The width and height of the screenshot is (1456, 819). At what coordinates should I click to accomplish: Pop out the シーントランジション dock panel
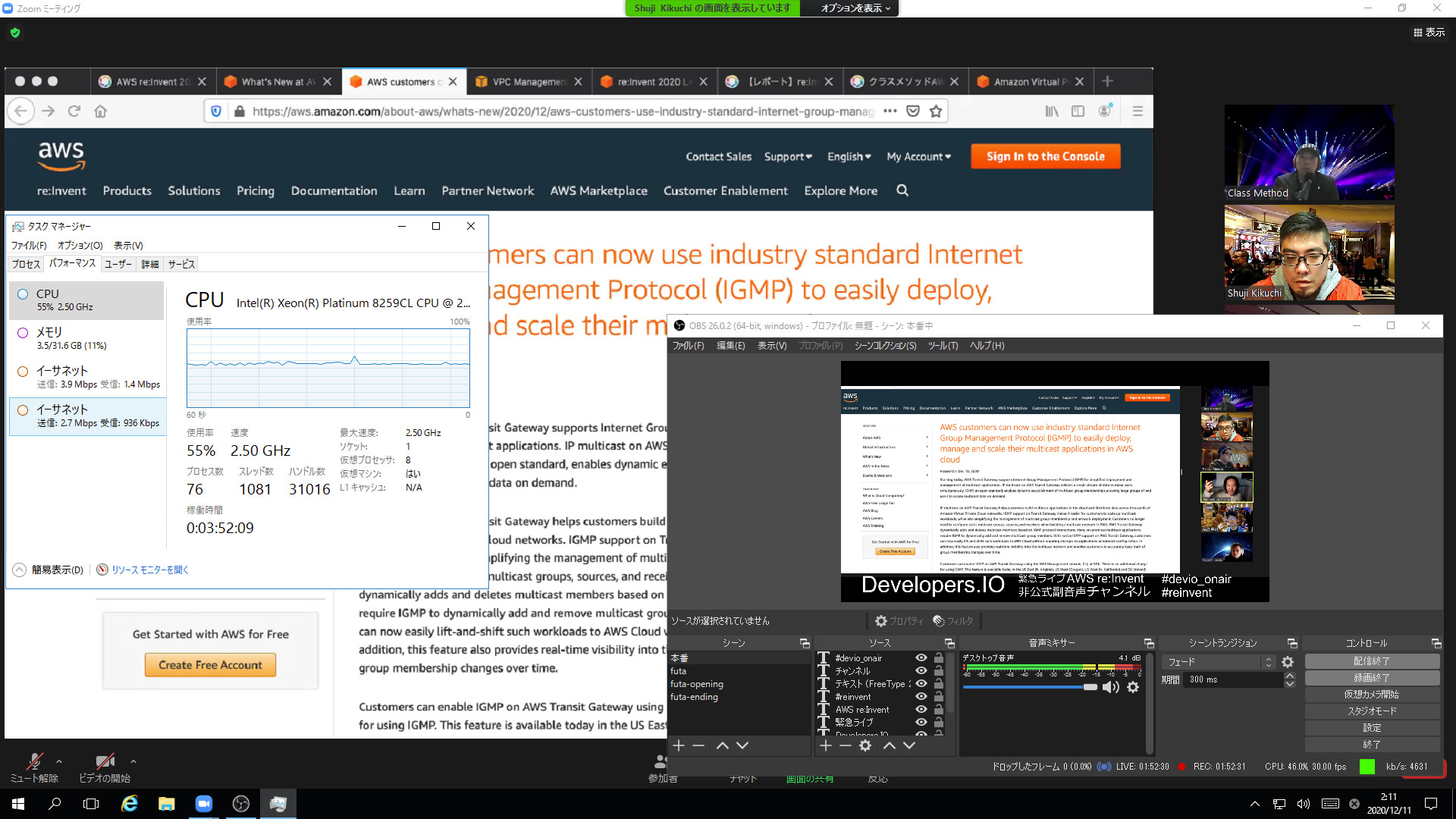coord(1292,643)
